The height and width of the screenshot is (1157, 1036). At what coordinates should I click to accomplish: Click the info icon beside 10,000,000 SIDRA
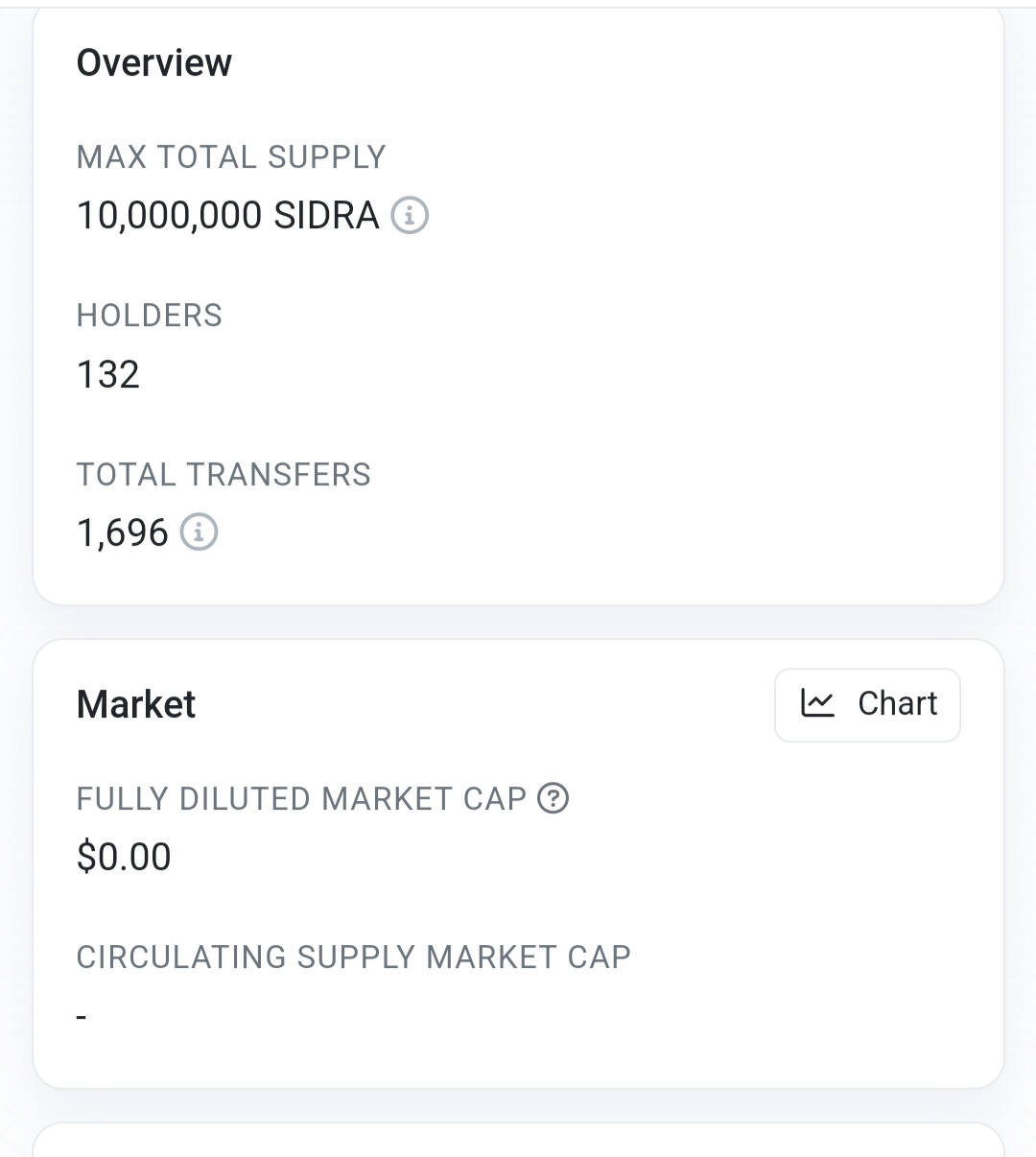(410, 215)
